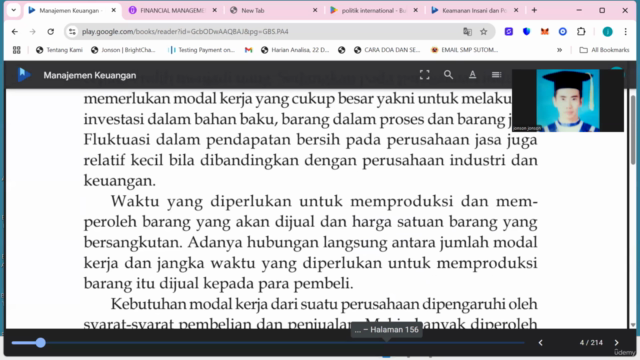Viewport: 640px width, 360px height.
Task: Bookmark this page with the star
Action: 484,31
